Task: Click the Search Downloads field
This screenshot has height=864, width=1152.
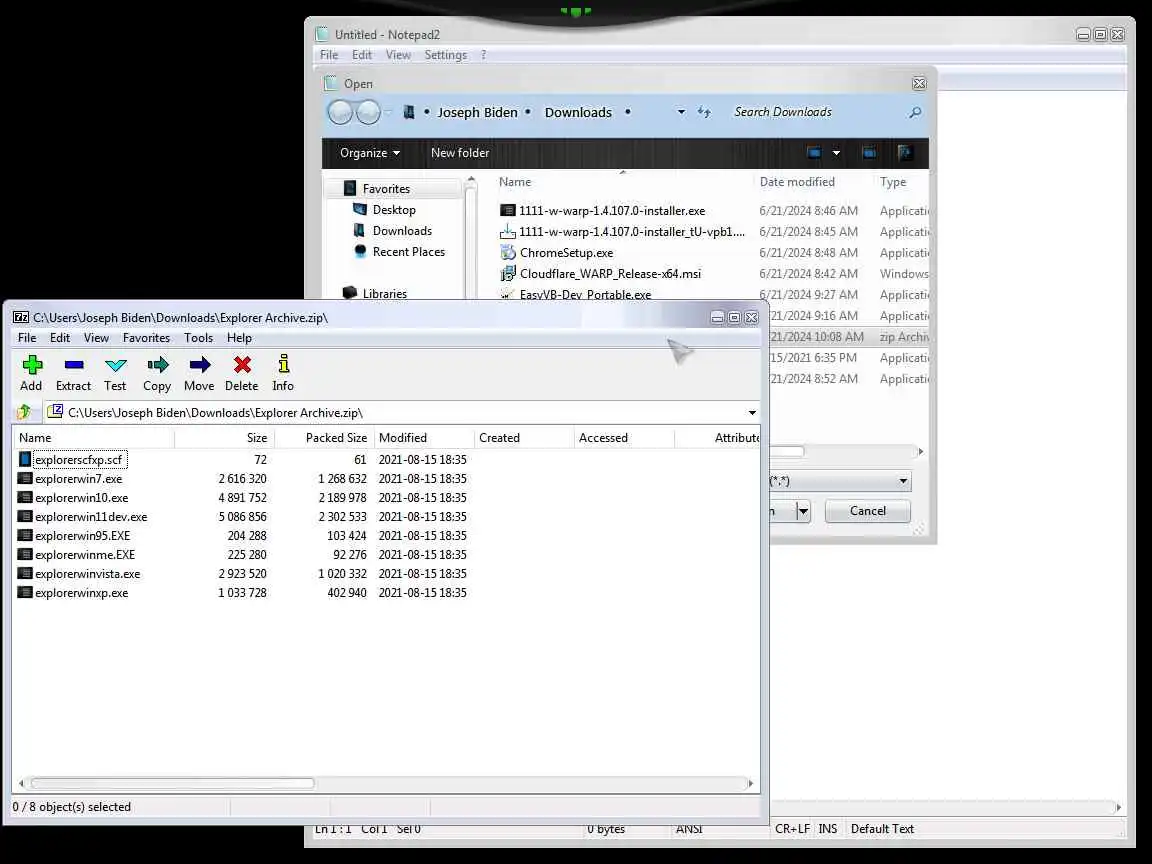Action: pos(816,112)
